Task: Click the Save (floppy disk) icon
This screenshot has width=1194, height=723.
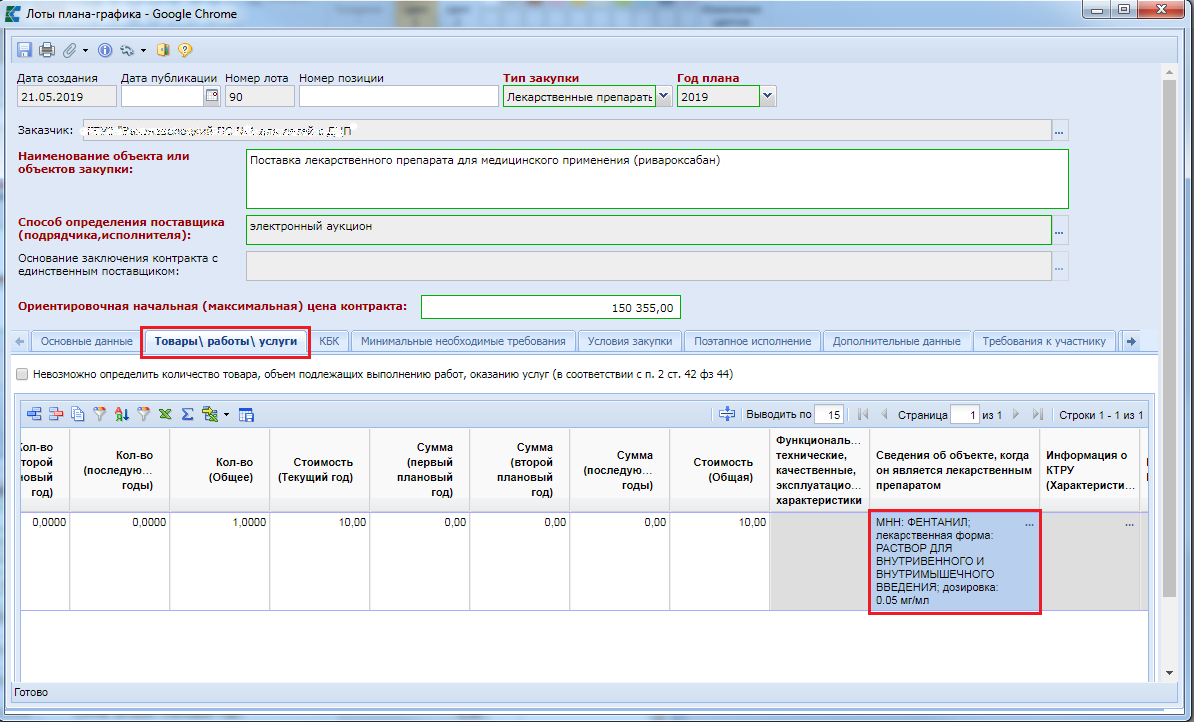Action: [24, 50]
